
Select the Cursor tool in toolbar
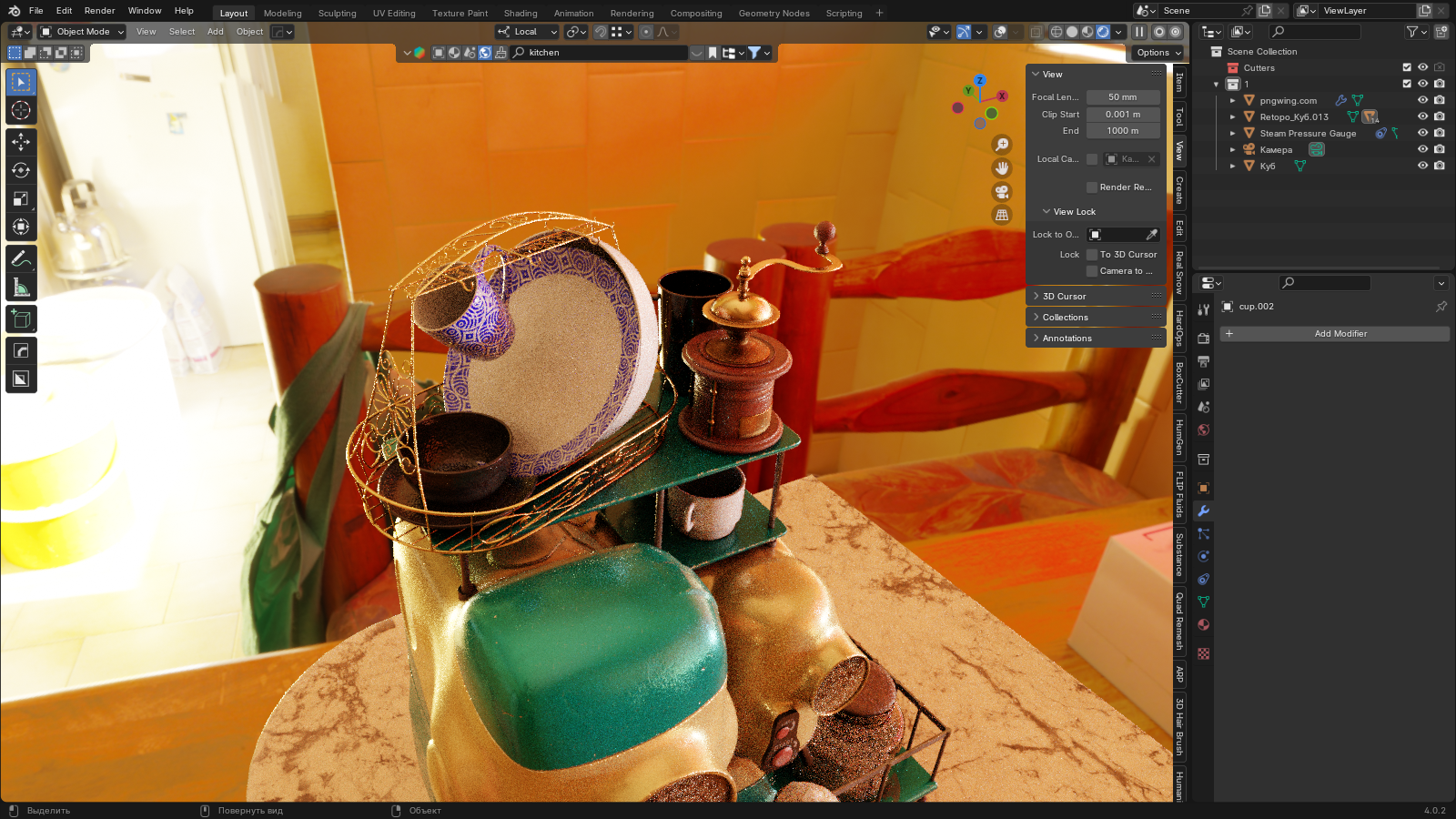21,111
